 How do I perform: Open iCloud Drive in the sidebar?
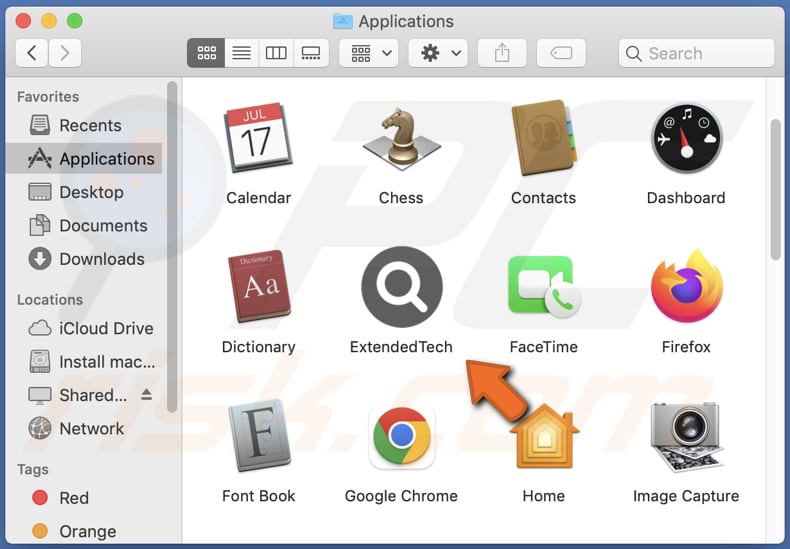(x=83, y=328)
